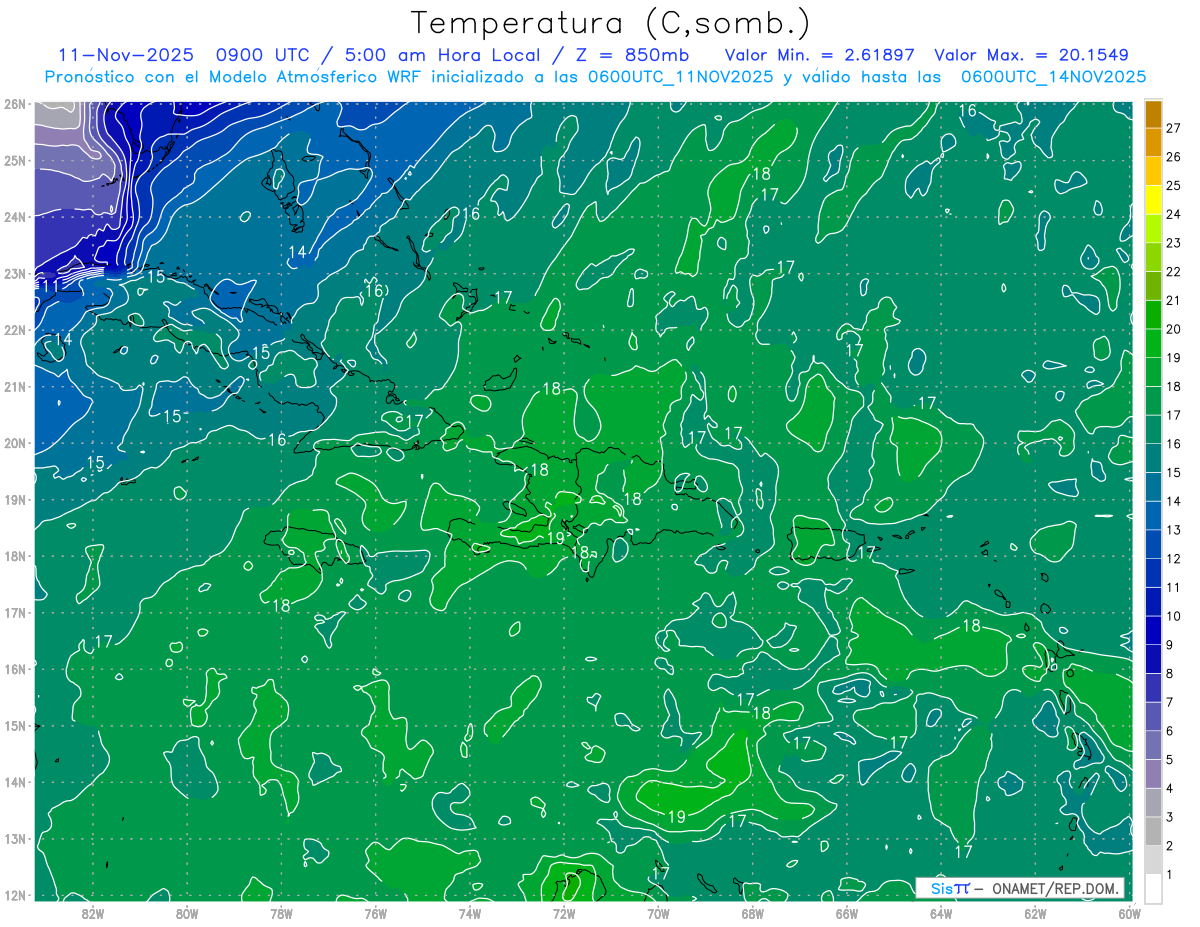
Task: Click the '0600UTC_11NOV2025' initialization time text
Action: coord(680,77)
